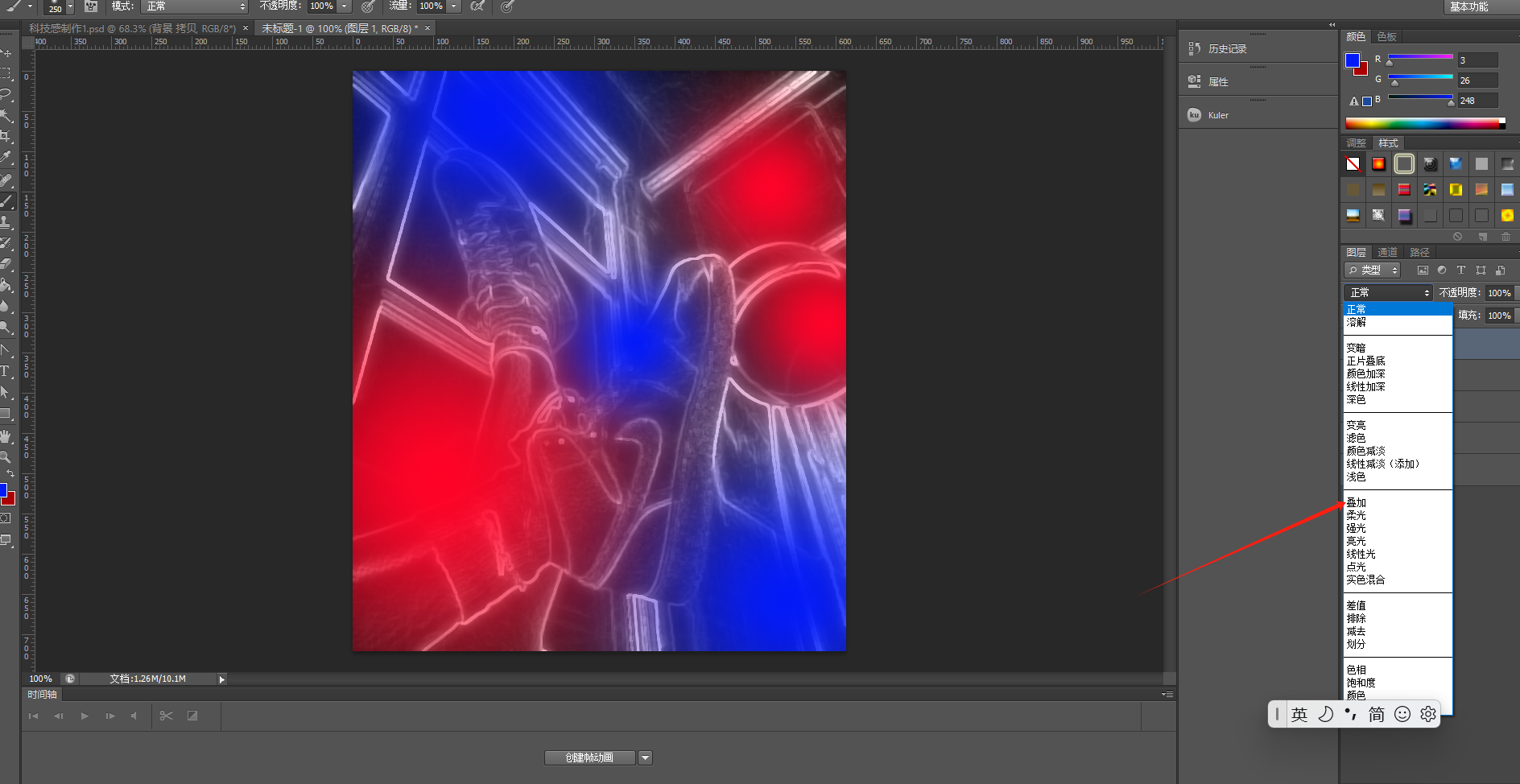The height and width of the screenshot is (784, 1520).
Task: Select the Eyedropper tool
Action: point(6,158)
